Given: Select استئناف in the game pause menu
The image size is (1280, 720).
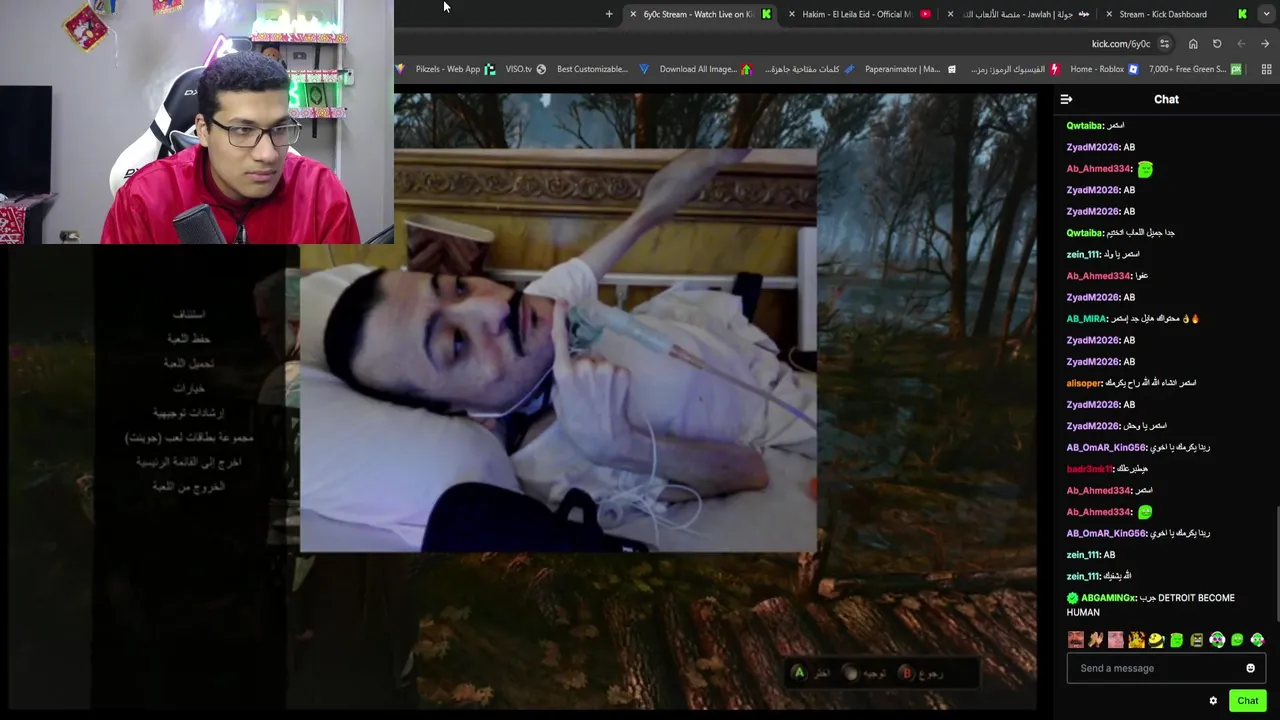Looking at the screenshot, I should pos(188,314).
